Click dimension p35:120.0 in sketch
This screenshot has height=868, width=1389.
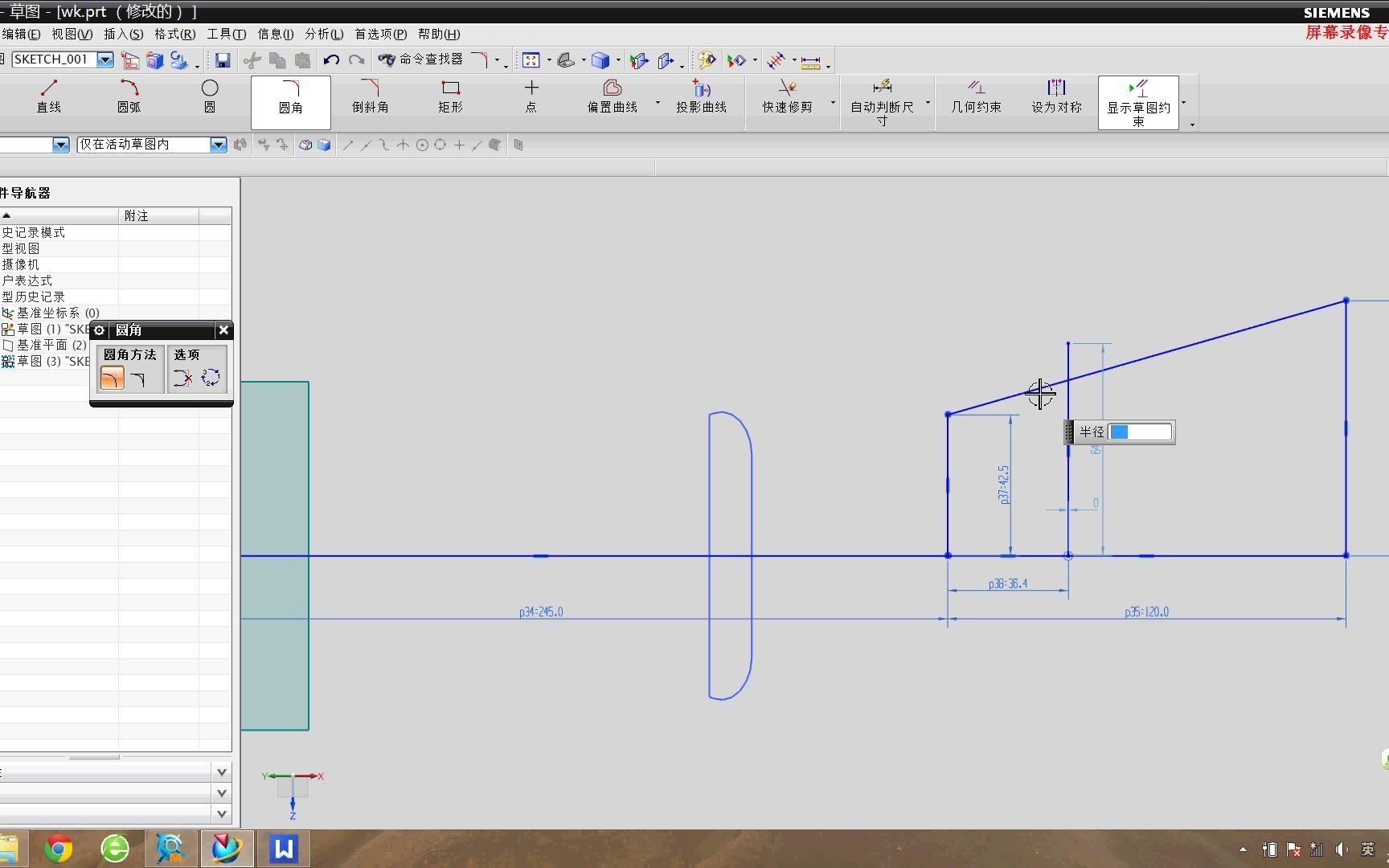point(1147,612)
